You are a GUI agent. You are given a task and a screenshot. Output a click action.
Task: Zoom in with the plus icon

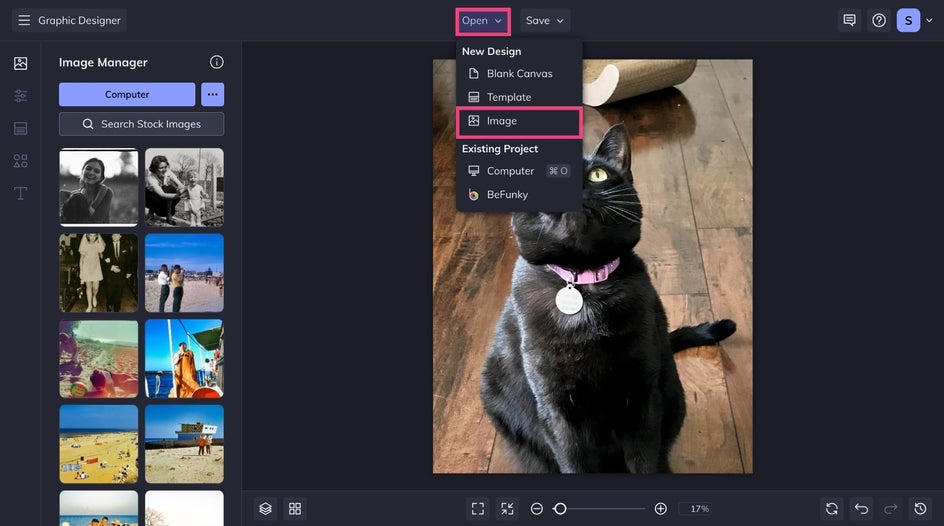(660, 509)
